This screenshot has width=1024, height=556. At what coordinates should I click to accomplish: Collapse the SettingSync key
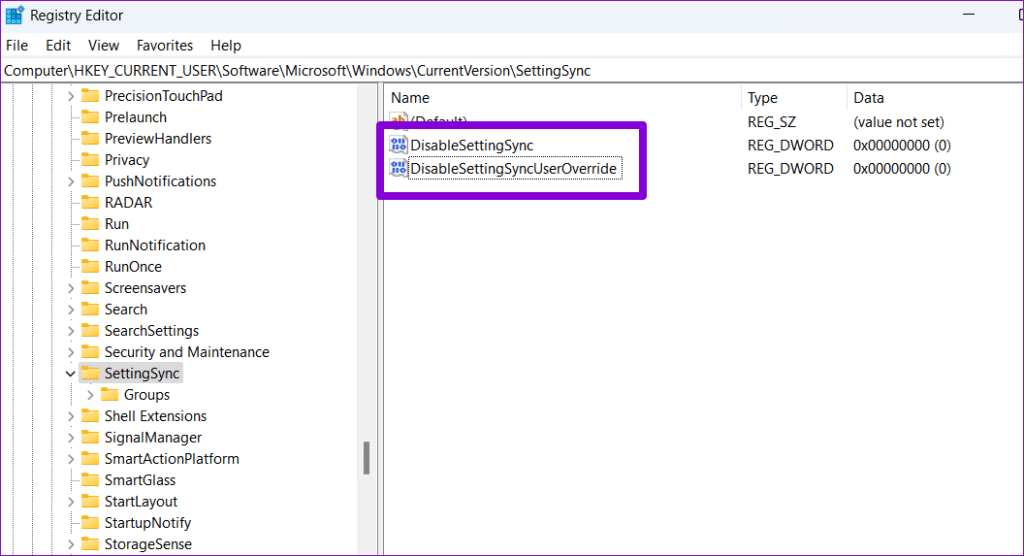click(71, 374)
